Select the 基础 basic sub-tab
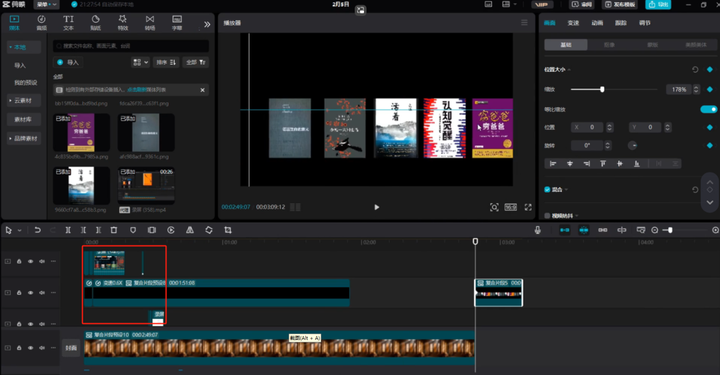The height and width of the screenshot is (375, 720). coord(566,45)
